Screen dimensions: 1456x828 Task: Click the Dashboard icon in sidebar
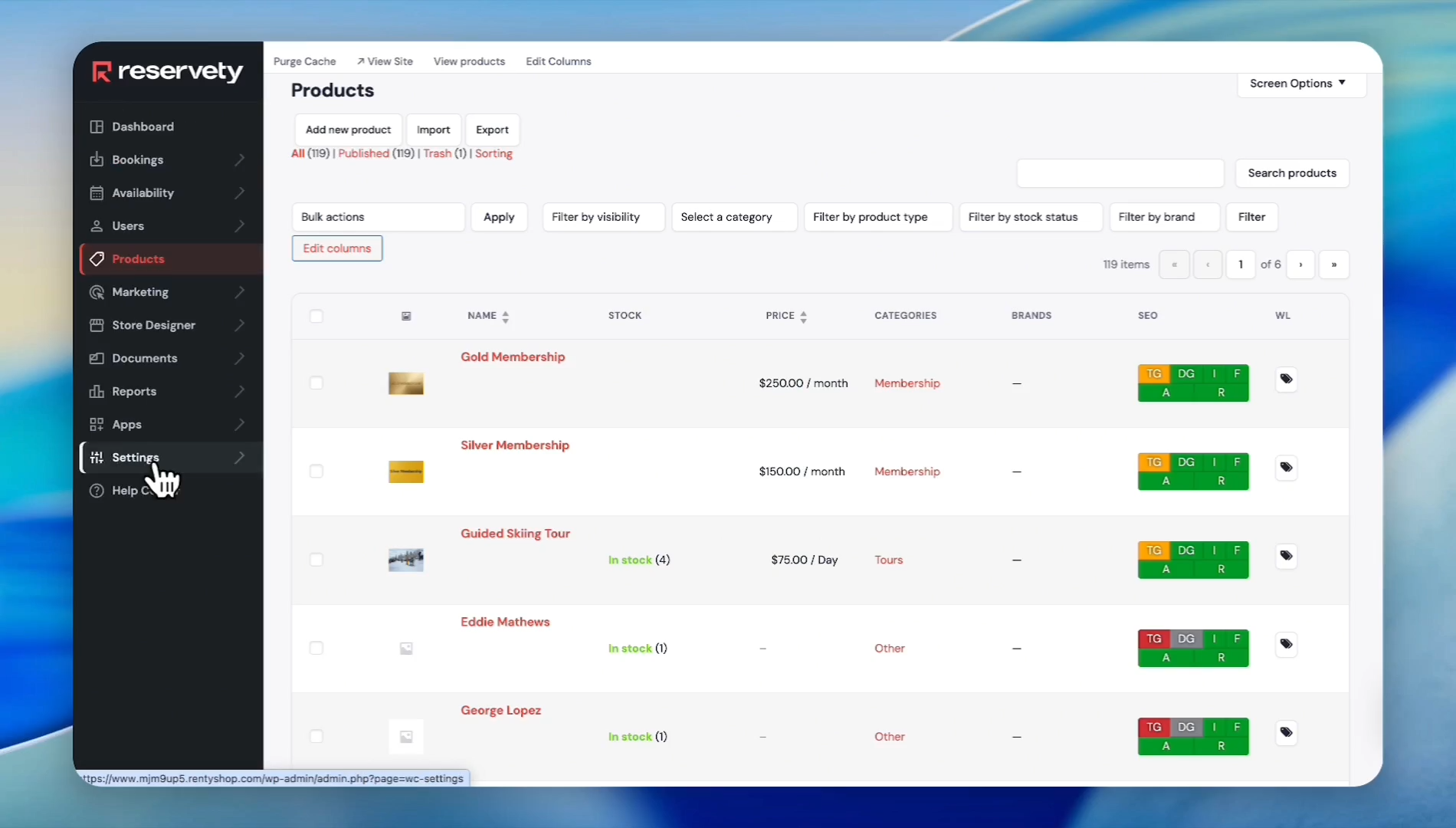pyautogui.click(x=97, y=127)
